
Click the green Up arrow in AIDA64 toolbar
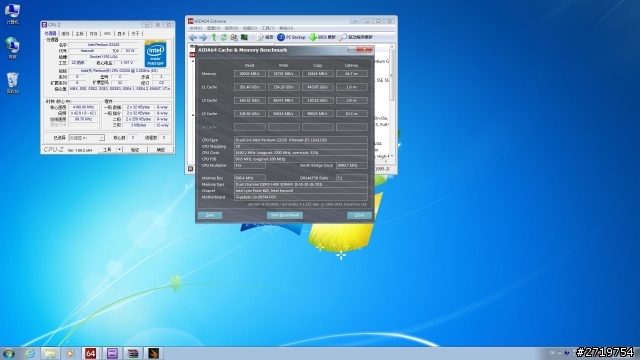click(x=214, y=37)
